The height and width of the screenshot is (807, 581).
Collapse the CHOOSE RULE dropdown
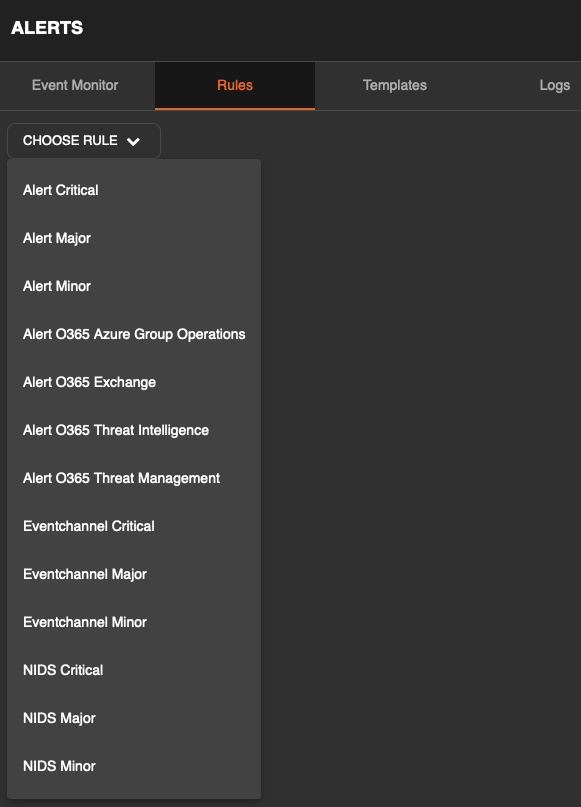point(84,141)
